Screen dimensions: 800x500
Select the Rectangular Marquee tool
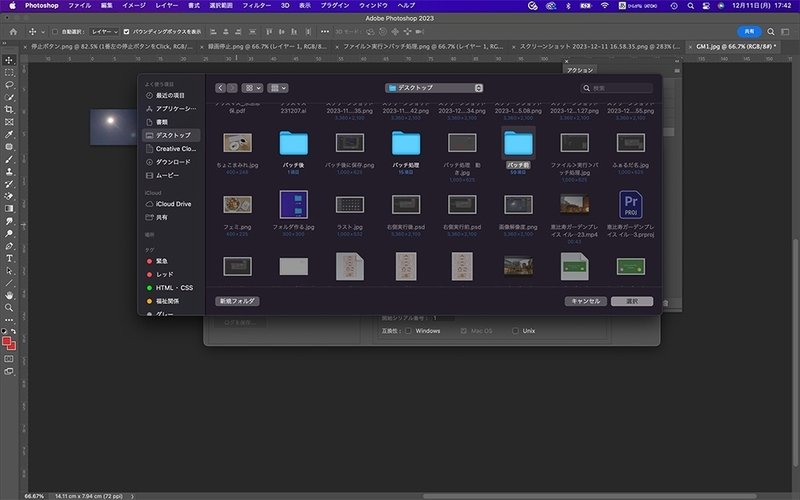click(x=9, y=72)
